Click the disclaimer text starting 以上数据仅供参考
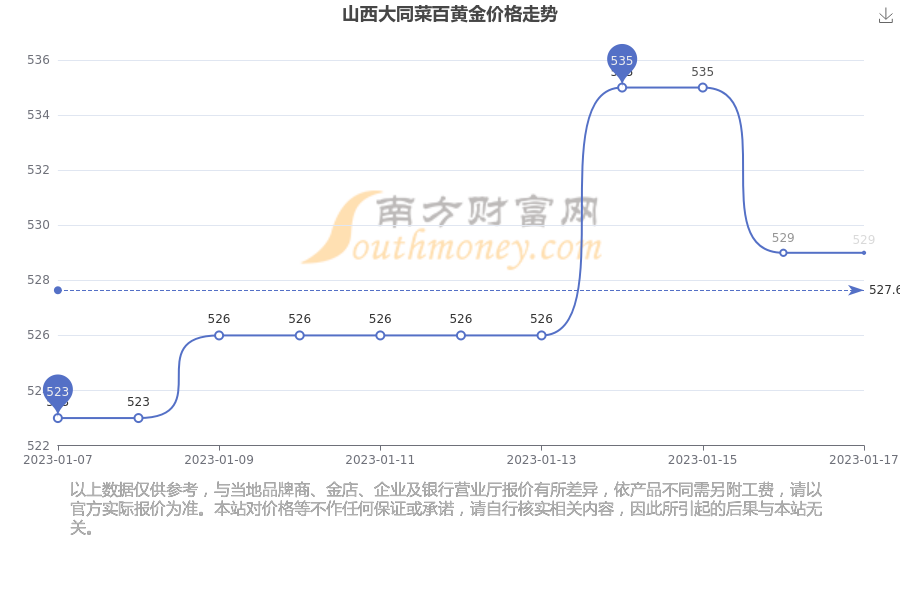900x600 pixels. pos(446,509)
